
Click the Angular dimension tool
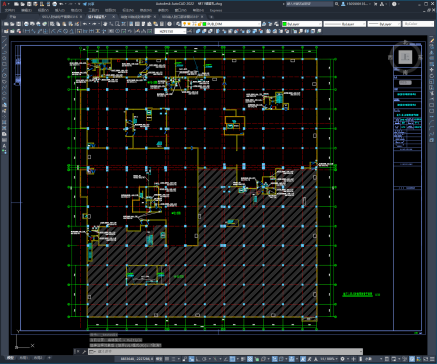71,31
